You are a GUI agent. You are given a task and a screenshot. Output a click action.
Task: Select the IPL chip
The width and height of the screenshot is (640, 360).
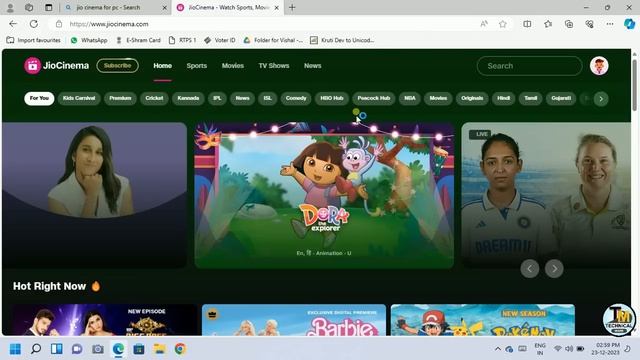click(x=217, y=98)
